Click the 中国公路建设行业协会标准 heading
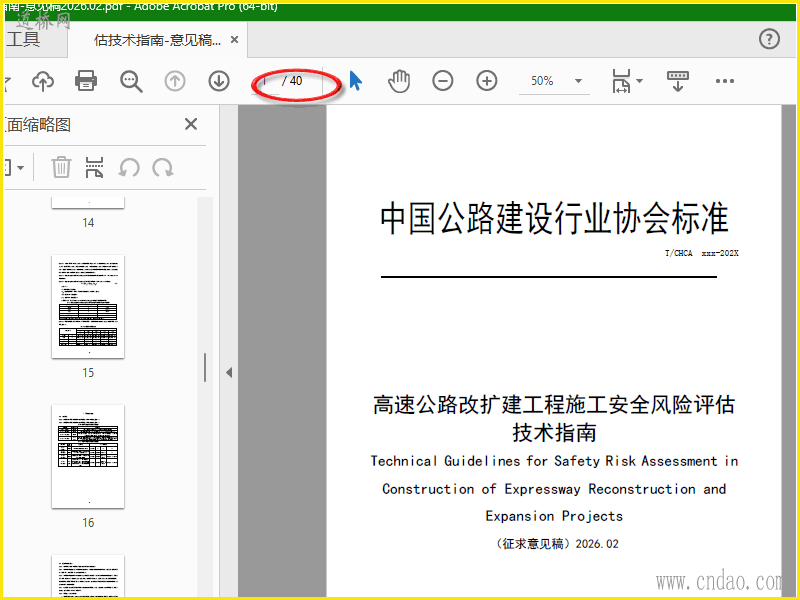Viewport: 800px width, 600px height. click(x=554, y=218)
